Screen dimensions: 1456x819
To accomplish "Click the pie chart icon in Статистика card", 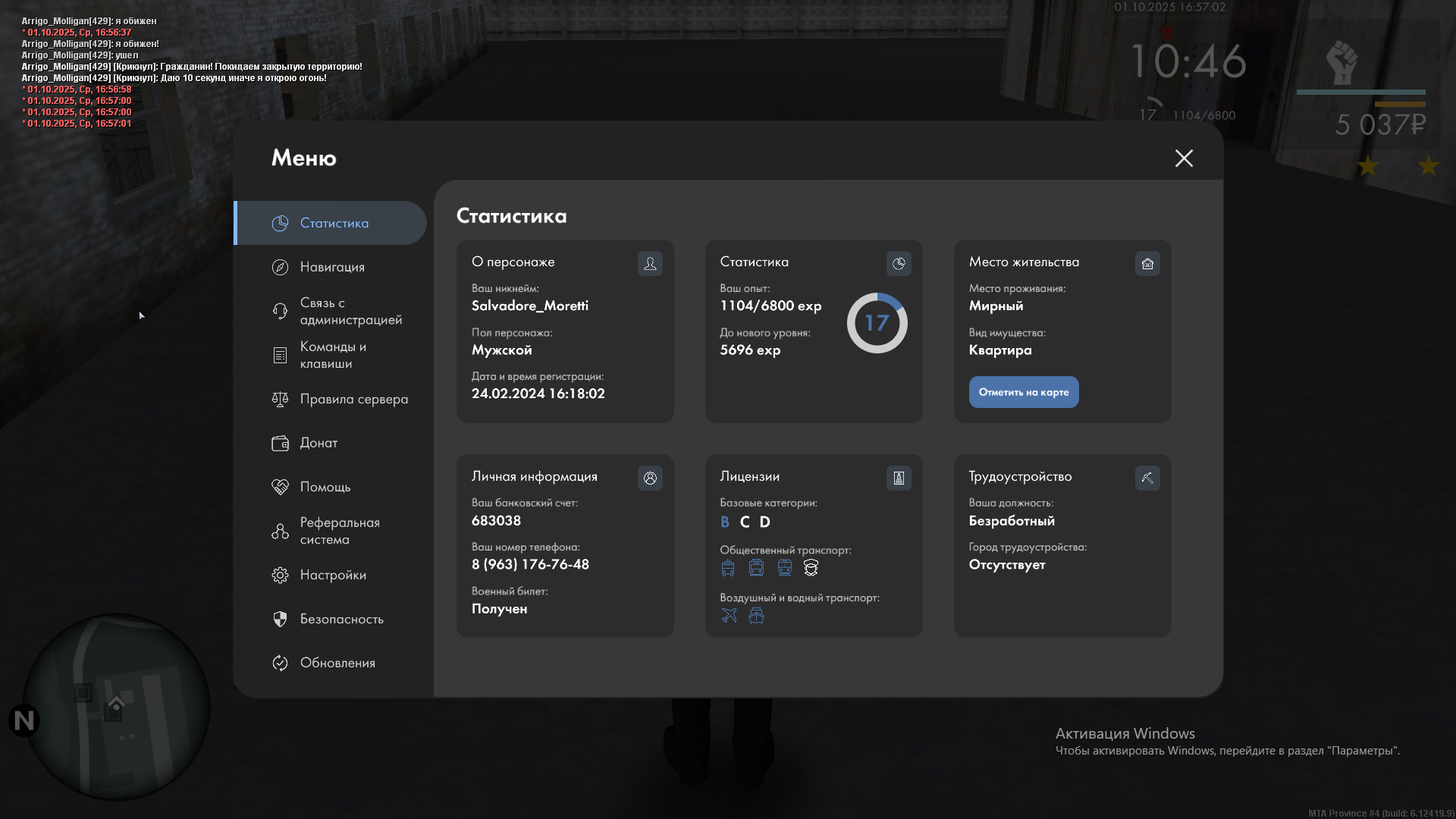I will pos(899,263).
